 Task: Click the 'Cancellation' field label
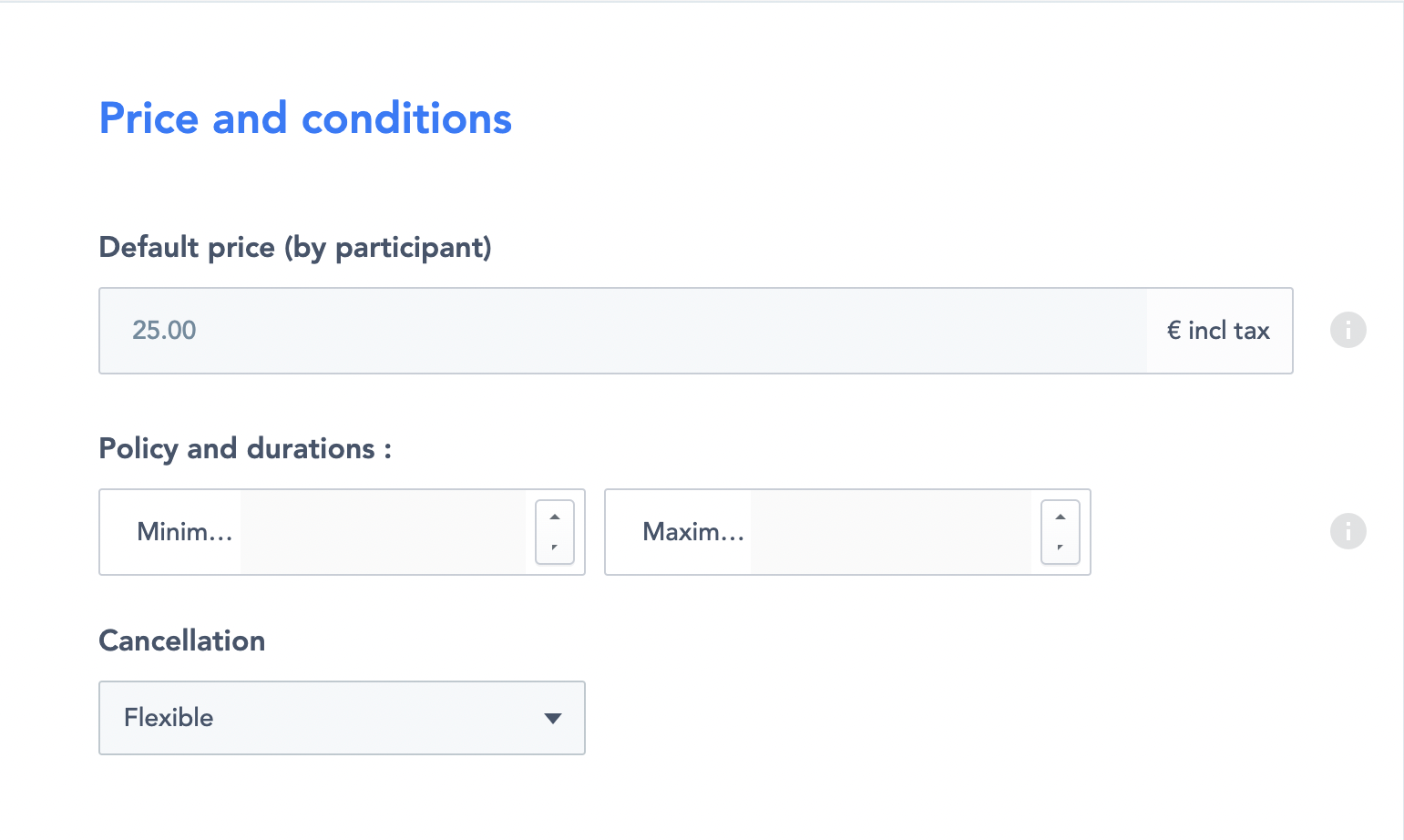coord(181,640)
